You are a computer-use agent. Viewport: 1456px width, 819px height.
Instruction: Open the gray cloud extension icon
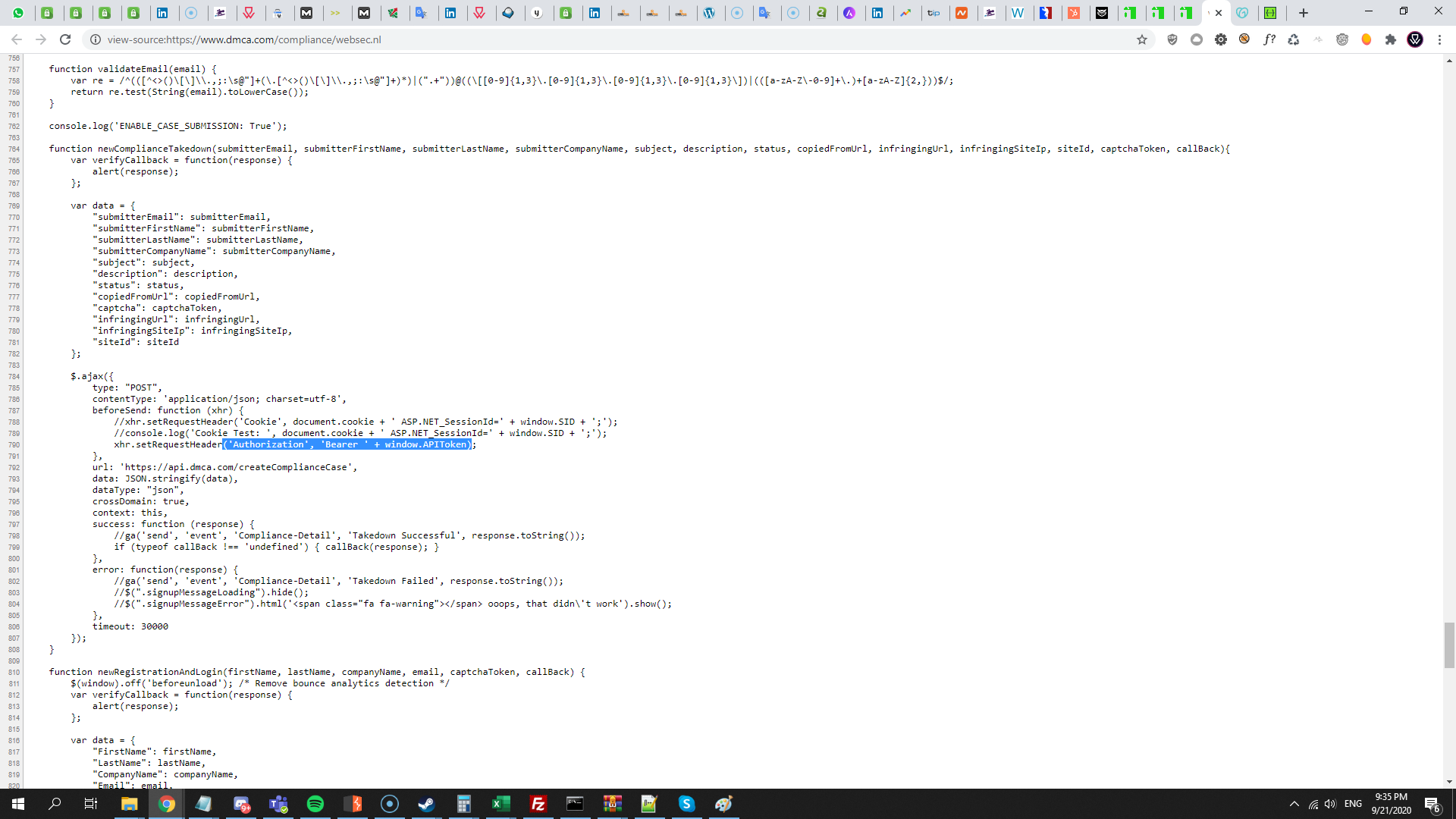(x=1197, y=39)
